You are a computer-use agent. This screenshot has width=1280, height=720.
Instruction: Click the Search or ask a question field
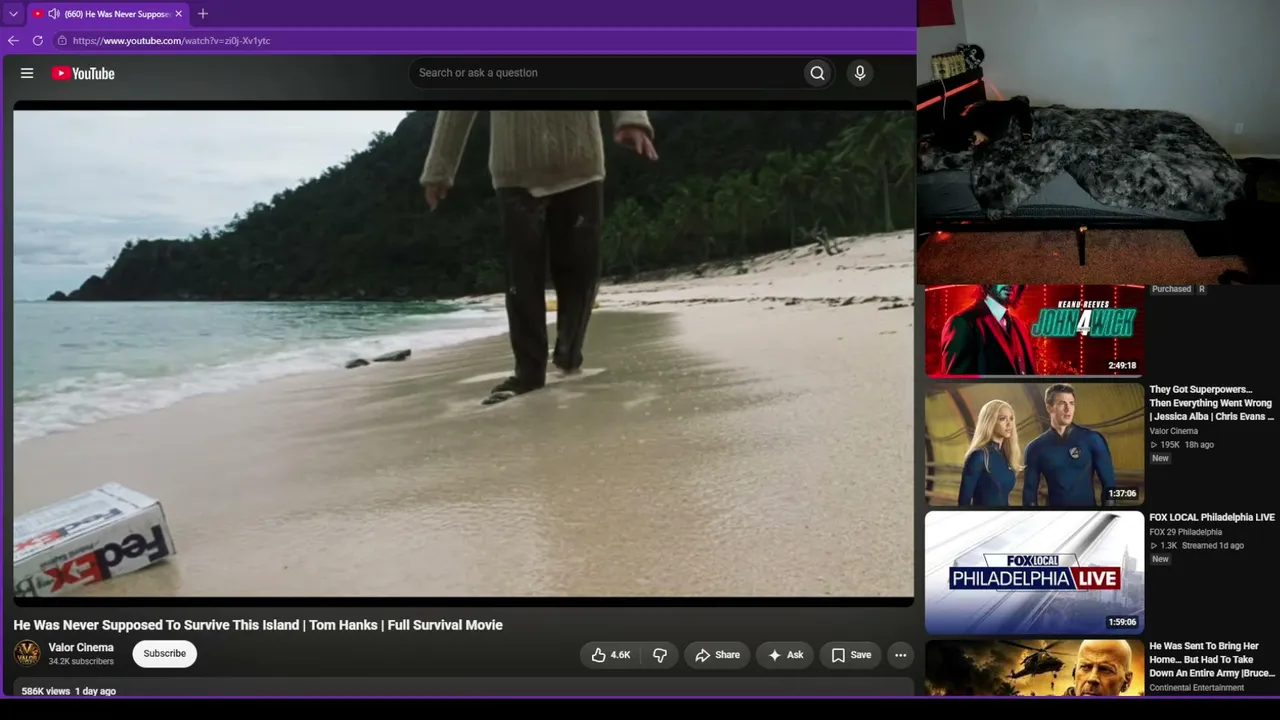pyautogui.click(x=605, y=73)
